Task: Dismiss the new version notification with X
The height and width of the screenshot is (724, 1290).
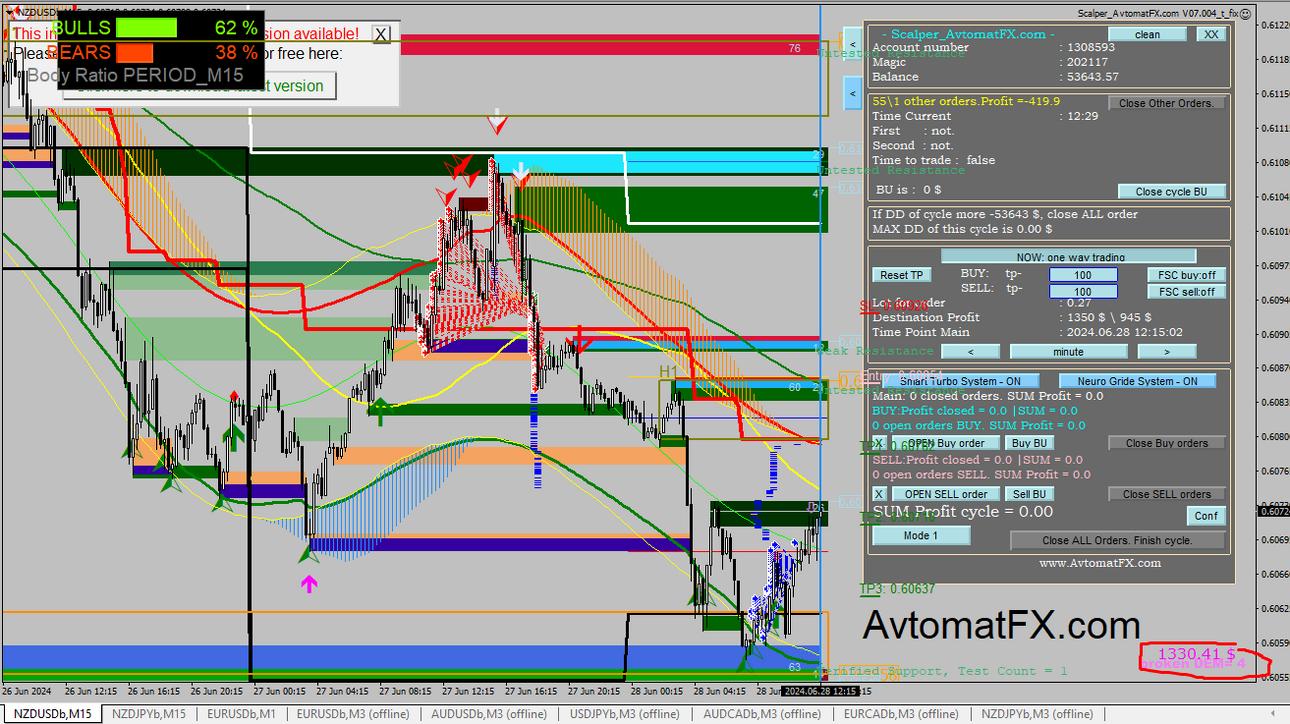Action: coord(381,34)
